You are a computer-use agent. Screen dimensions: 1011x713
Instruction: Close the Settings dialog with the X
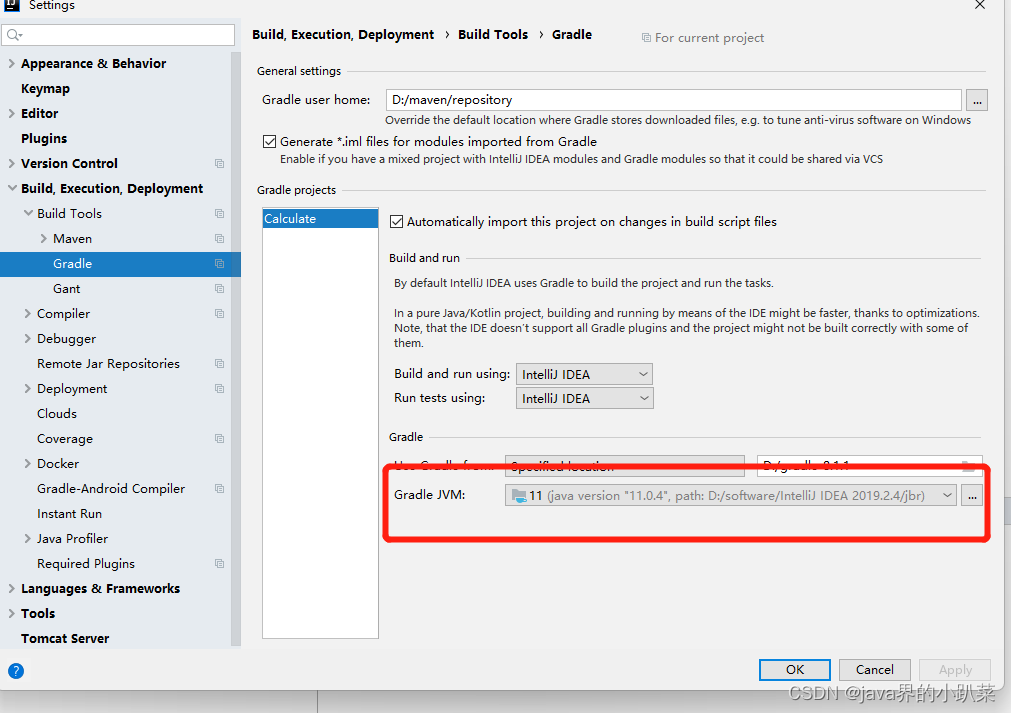coord(979,5)
